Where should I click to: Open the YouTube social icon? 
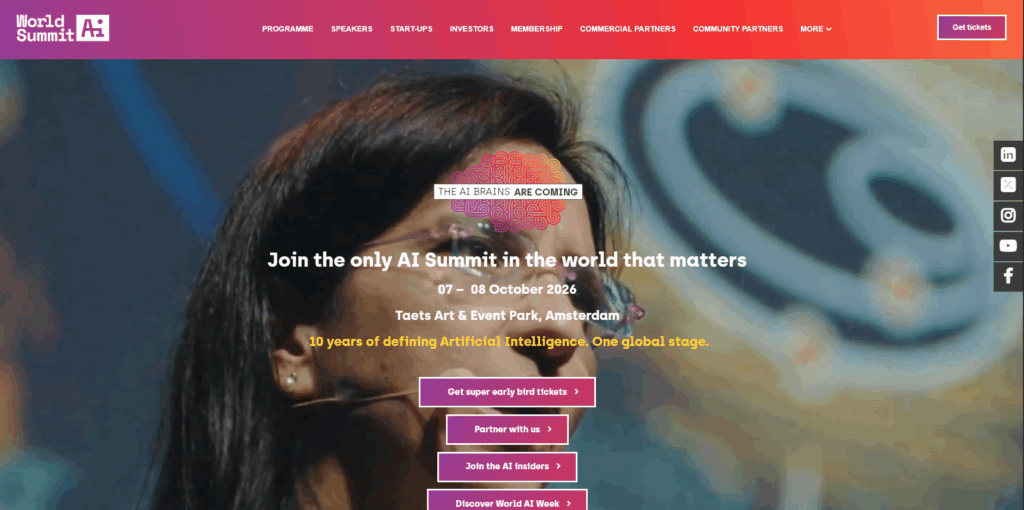click(x=1008, y=246)
